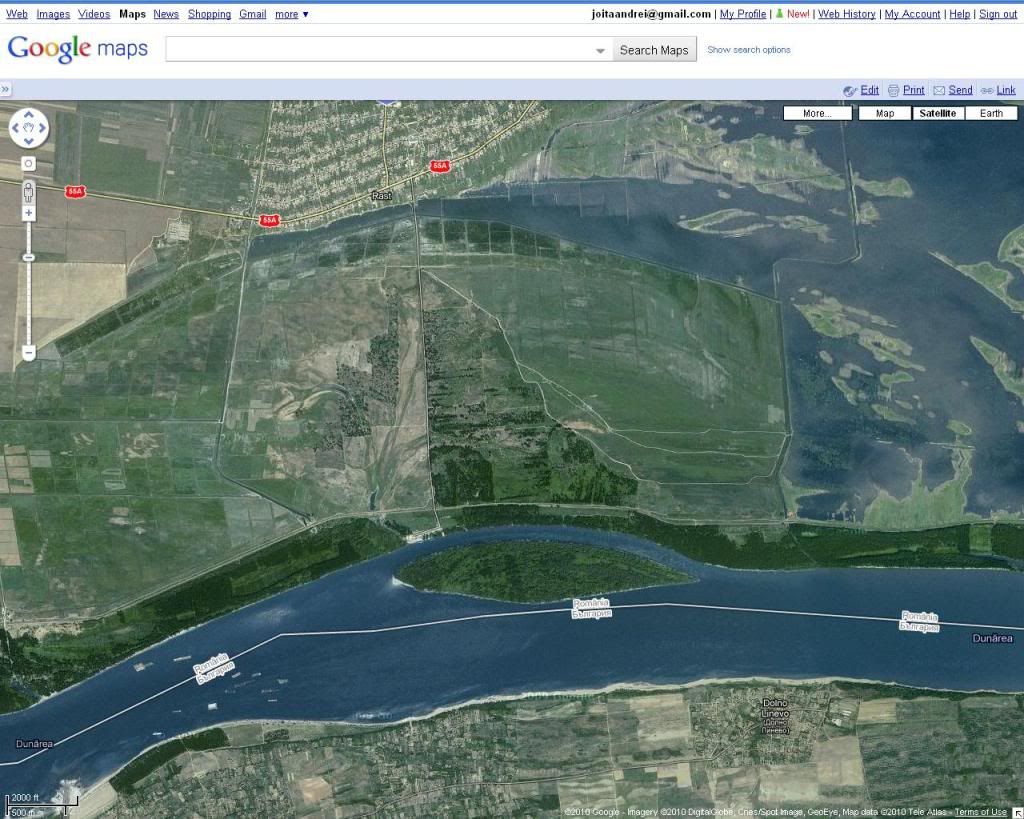The image size is (1024, 819).
Task: Click the zoom slider handle
Action: (29, 257)
